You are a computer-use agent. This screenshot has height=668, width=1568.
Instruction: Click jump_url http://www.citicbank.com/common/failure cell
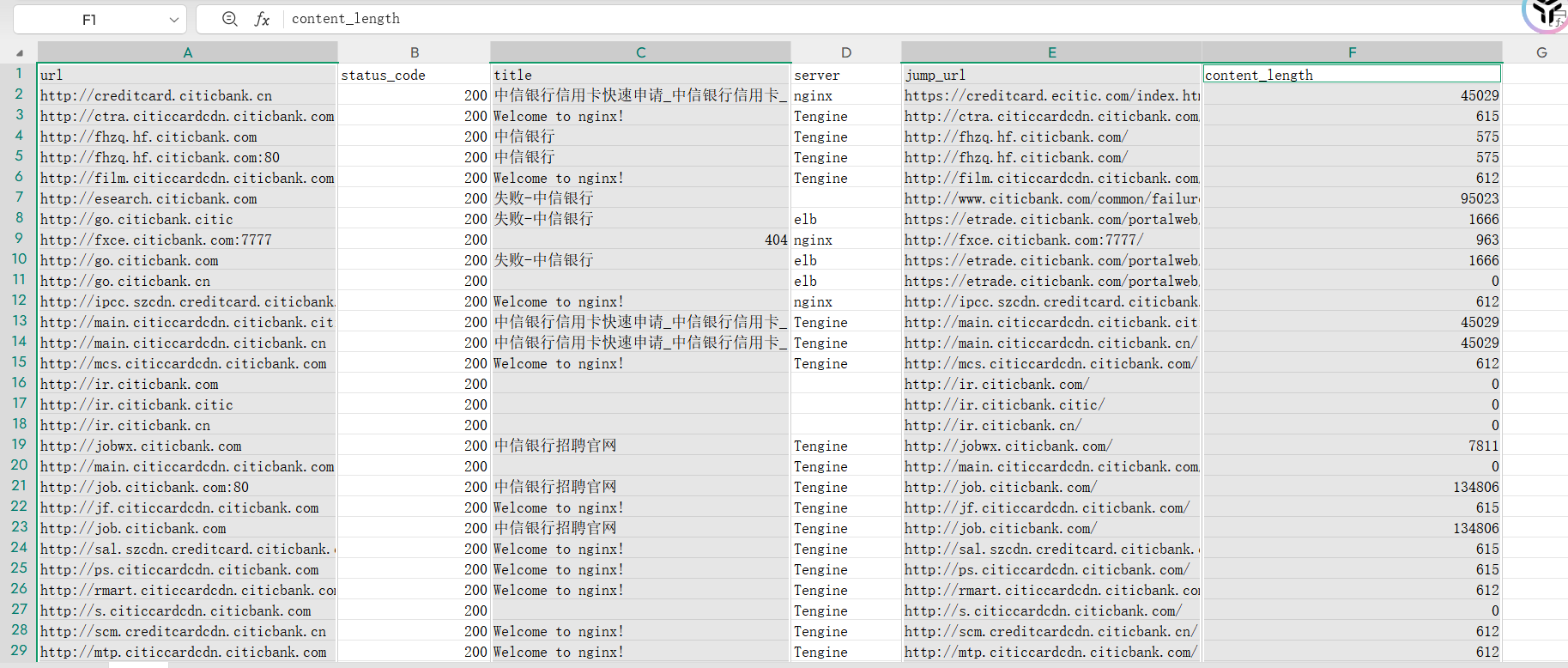point(1051,198)
